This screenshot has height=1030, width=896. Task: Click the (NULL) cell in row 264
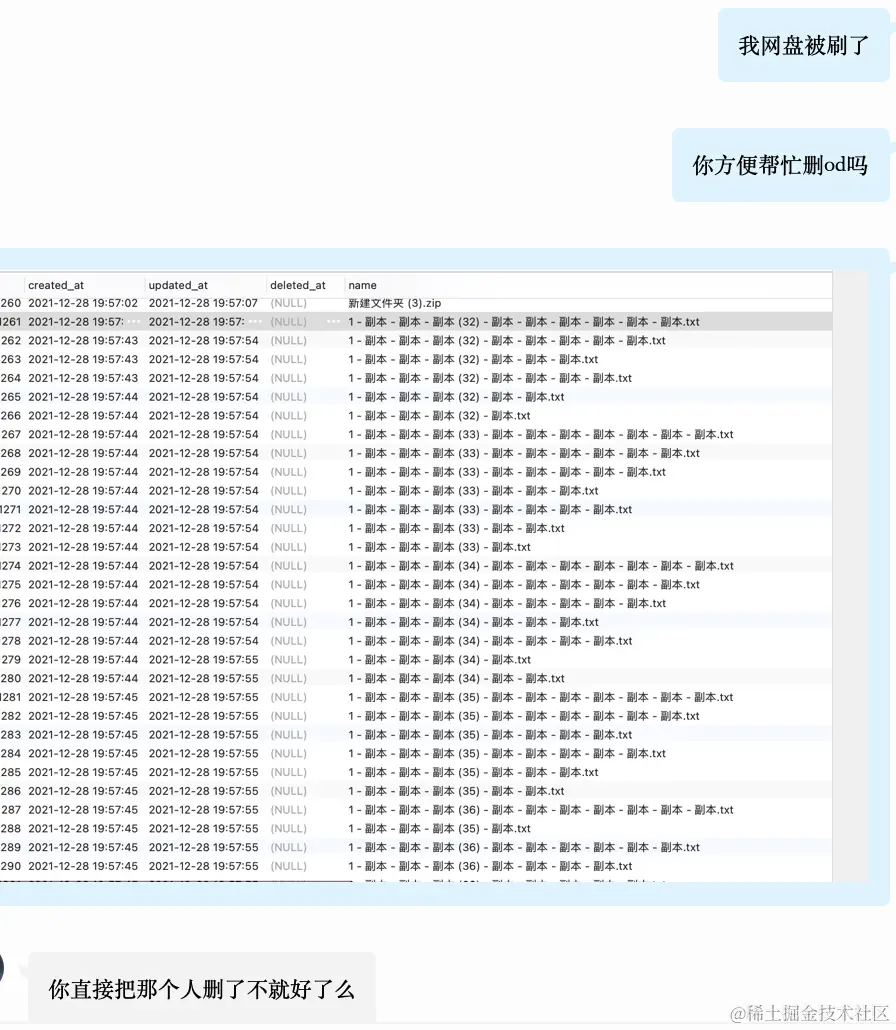288,378
